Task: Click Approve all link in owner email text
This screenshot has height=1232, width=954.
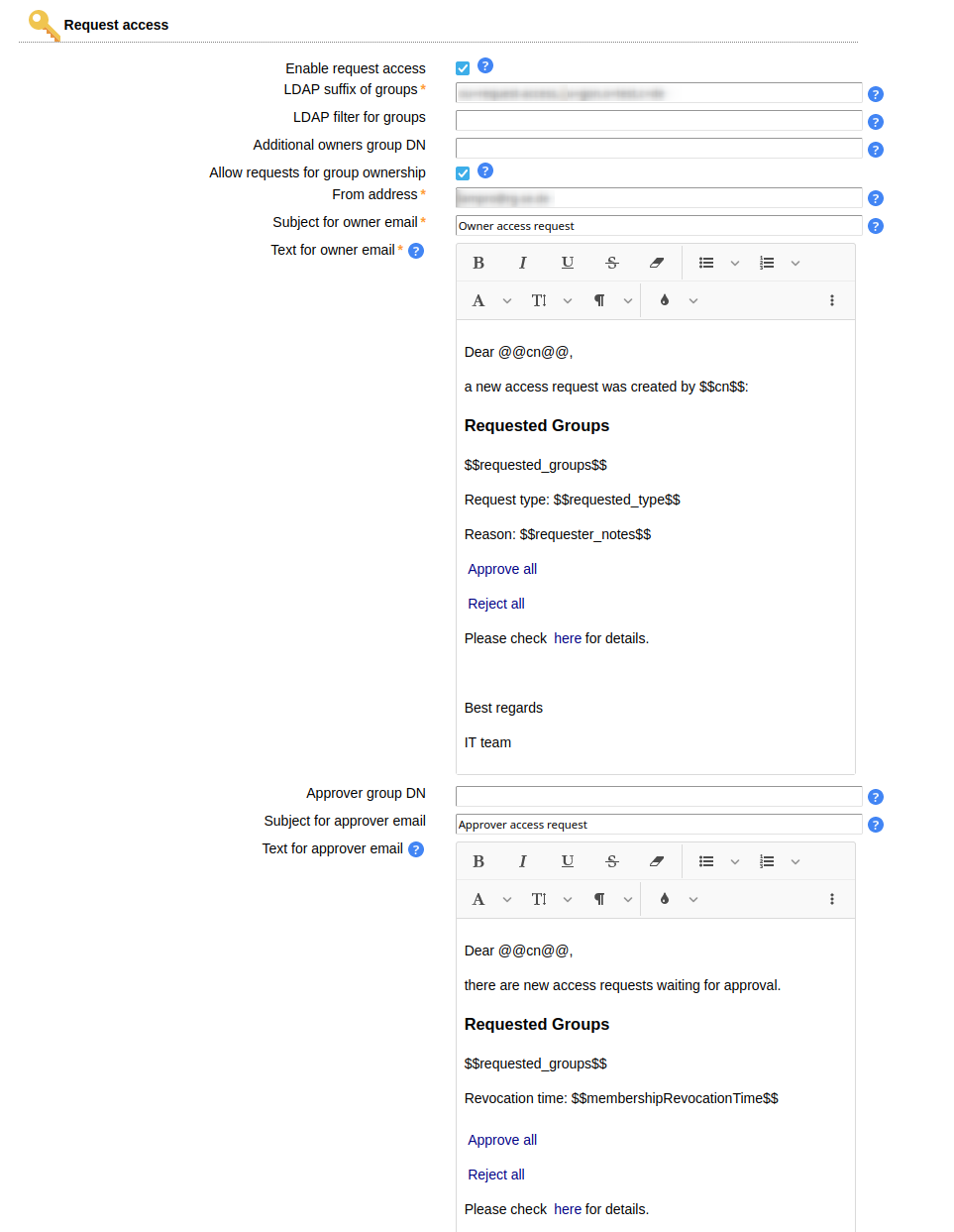Action: pyautogui.click(x=502, y=569)
